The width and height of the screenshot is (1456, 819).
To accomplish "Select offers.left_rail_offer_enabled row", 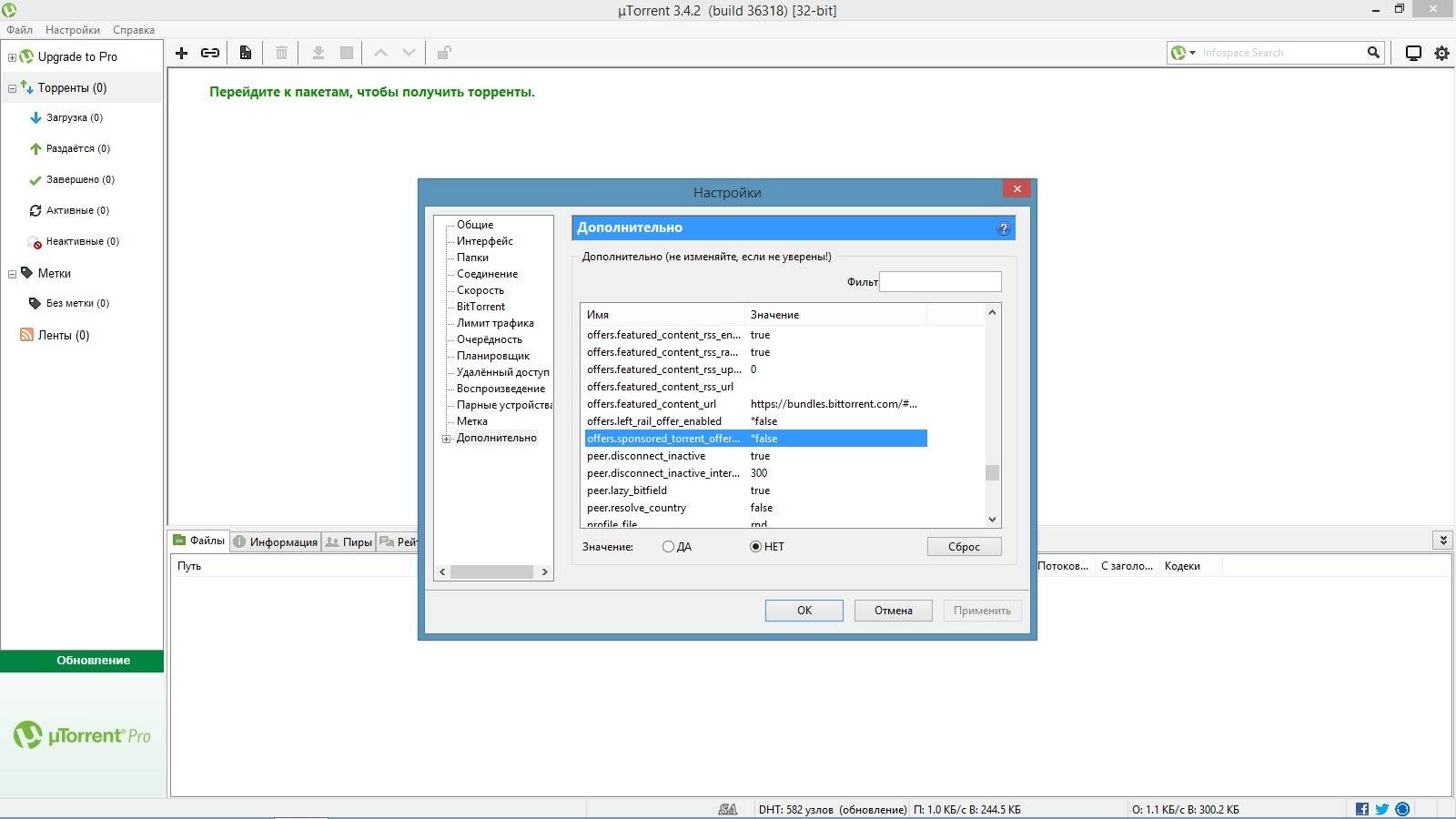I will click(756, 421).
